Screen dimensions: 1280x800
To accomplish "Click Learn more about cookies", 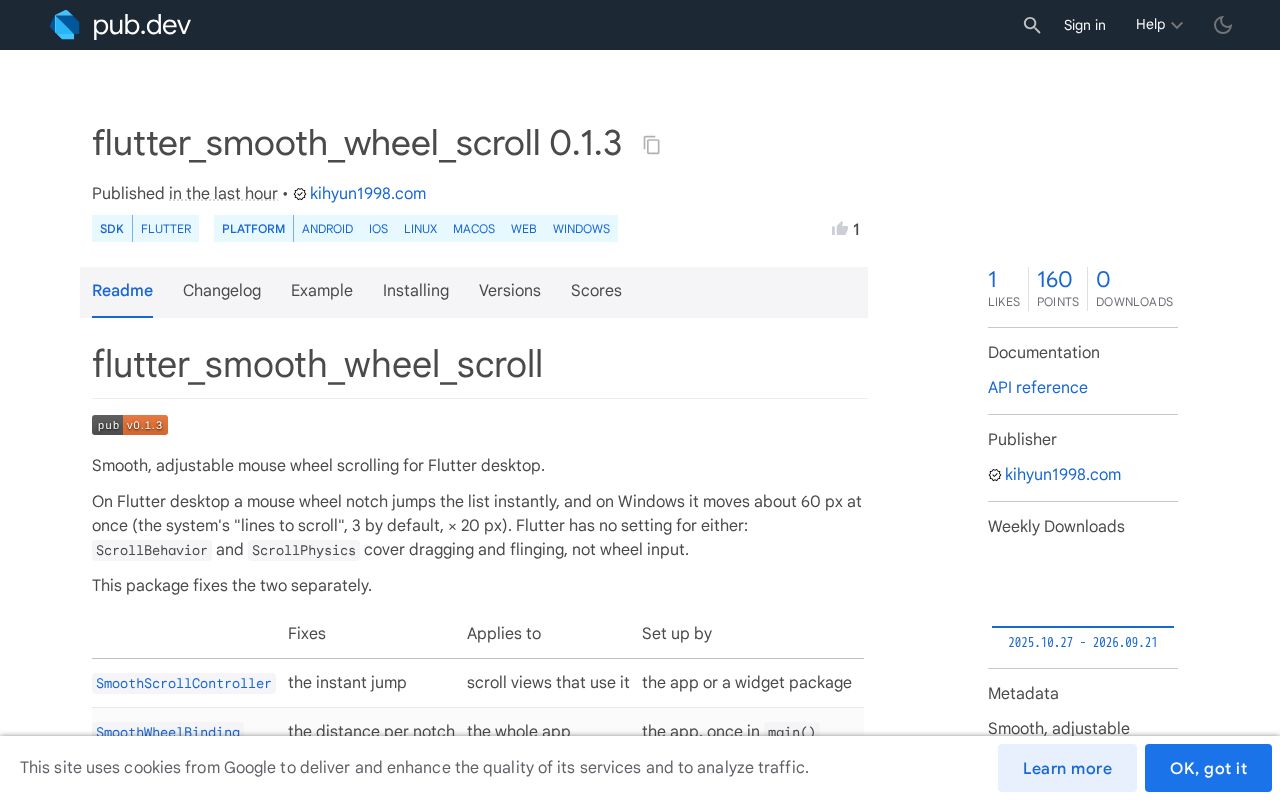I will pyautogui.click(x=1067, y=768).
